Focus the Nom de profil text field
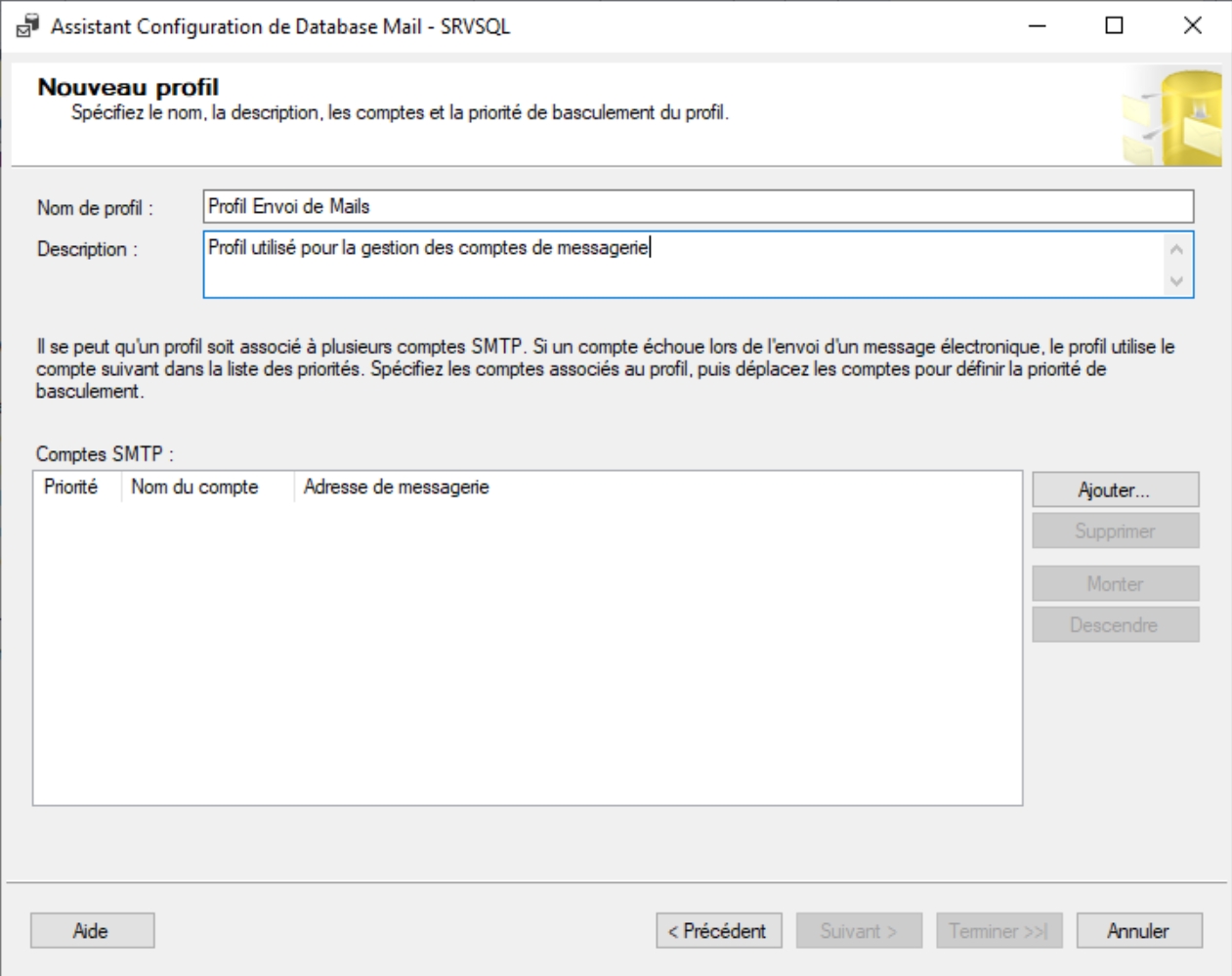Screen dimensions: 1232x976 point(698,207)
